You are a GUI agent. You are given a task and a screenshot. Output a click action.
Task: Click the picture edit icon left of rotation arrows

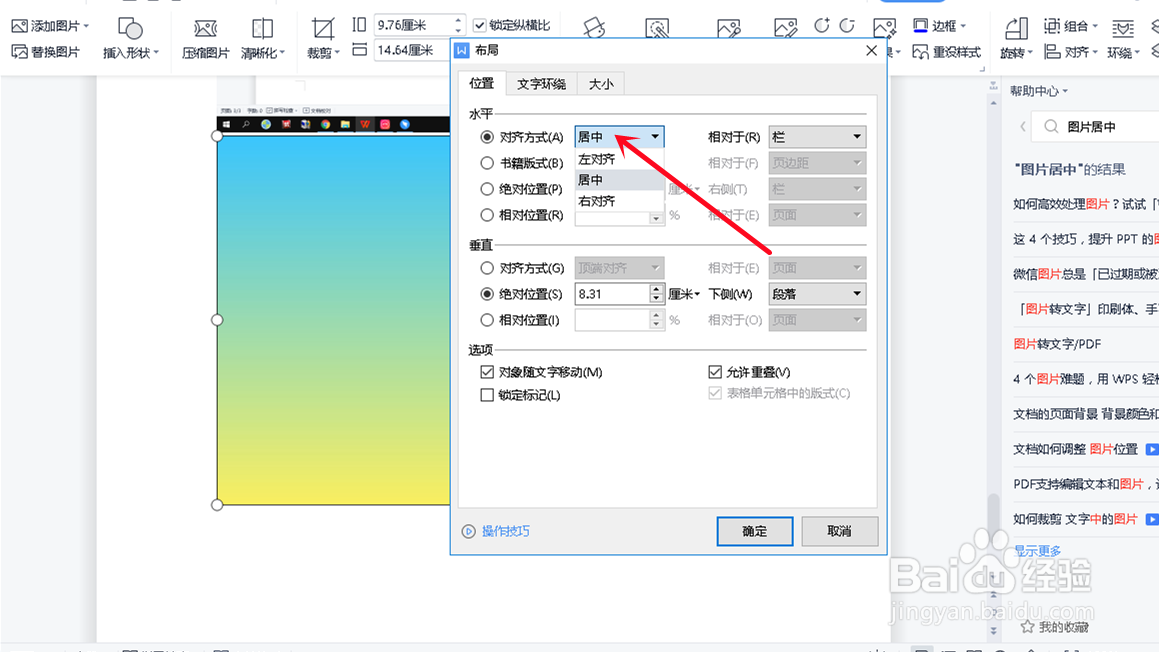pos(786,28)
